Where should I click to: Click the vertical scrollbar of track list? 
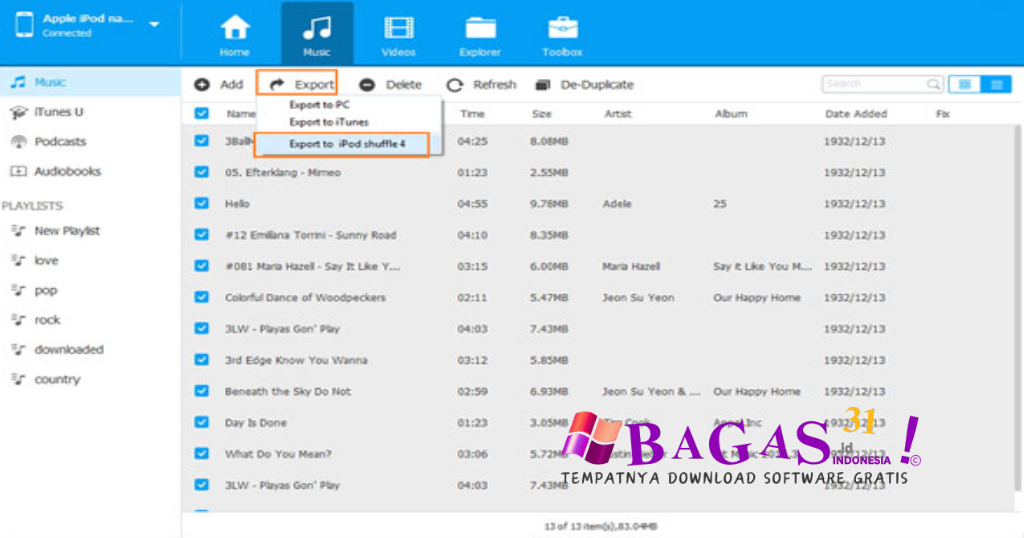[x=1017, y=307]
